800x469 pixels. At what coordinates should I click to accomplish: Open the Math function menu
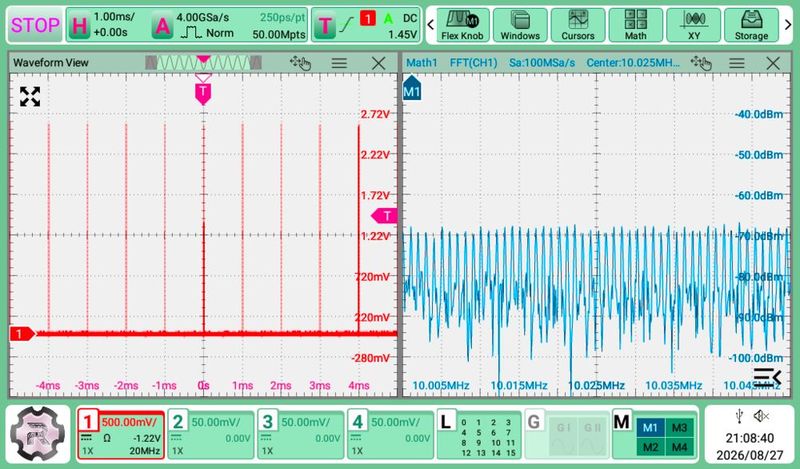635,25
